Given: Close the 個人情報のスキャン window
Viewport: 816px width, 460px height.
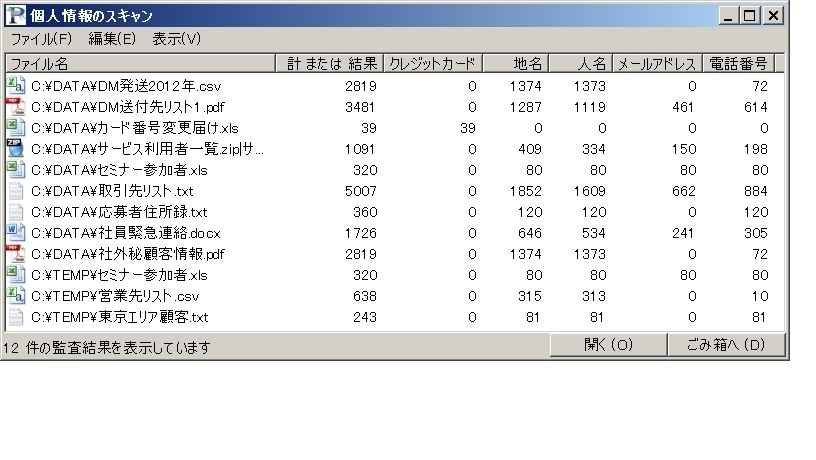Looking at the screenshot, I should click(x=773, y=16).
